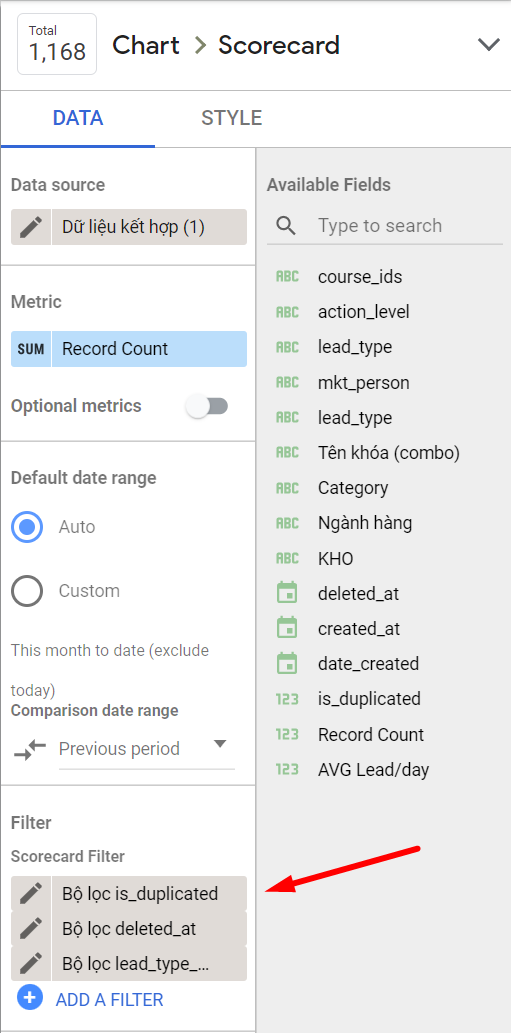Edit Bộ lọc lead_type filter pencil icon
Screen dimensions: 511x1033
pos(30,964)
